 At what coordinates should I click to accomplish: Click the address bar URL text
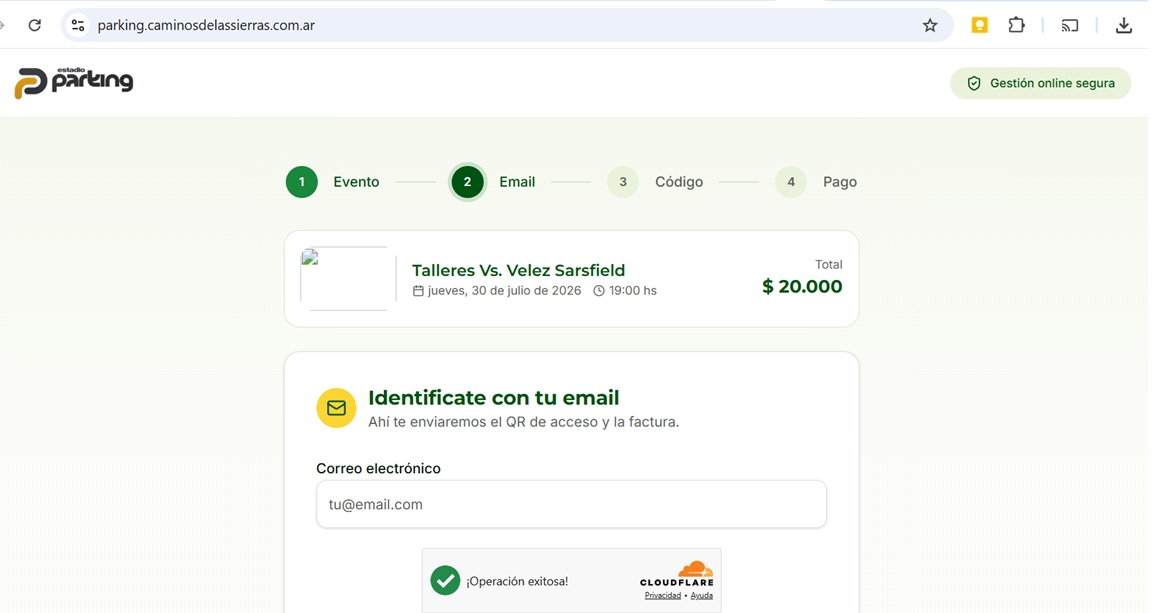pos(206,25)
